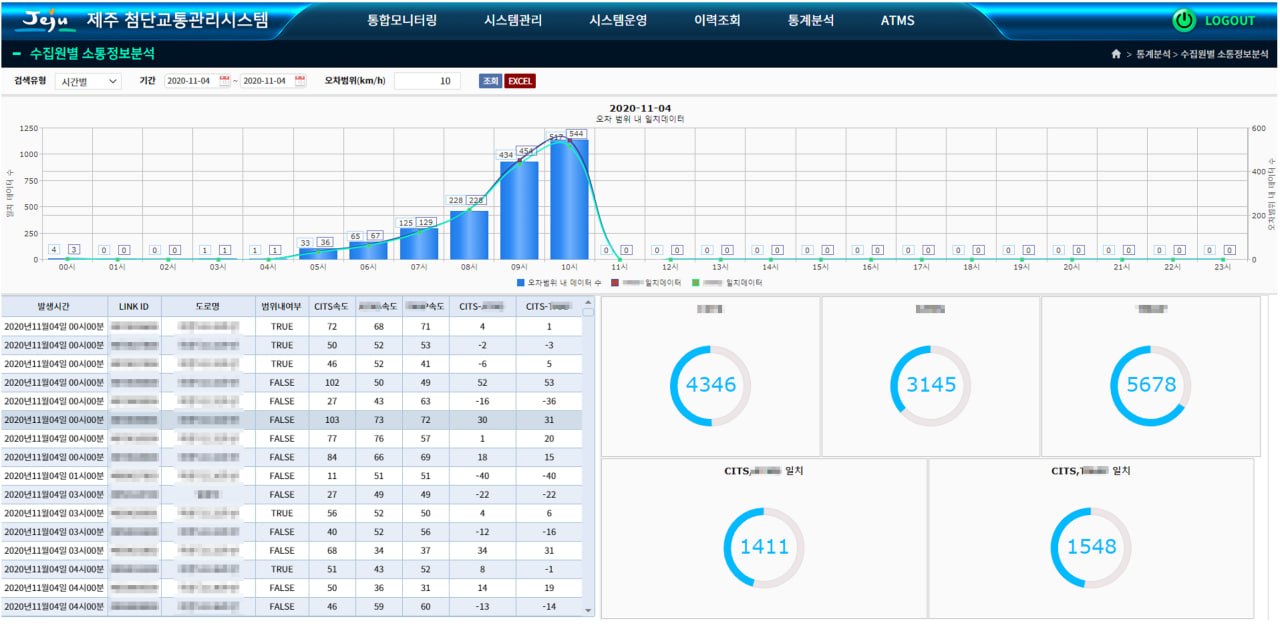This screenshot has height=624, width=1280.
Task: Click the green power LOGOUT icon
Action: [1184, 20]
